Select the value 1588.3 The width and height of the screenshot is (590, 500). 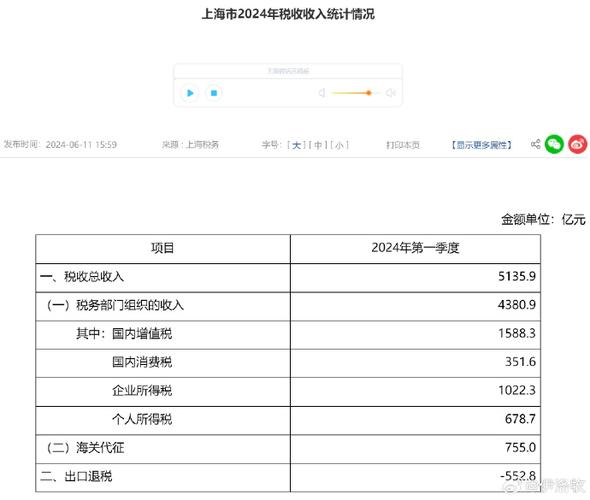tap(517, 333)
